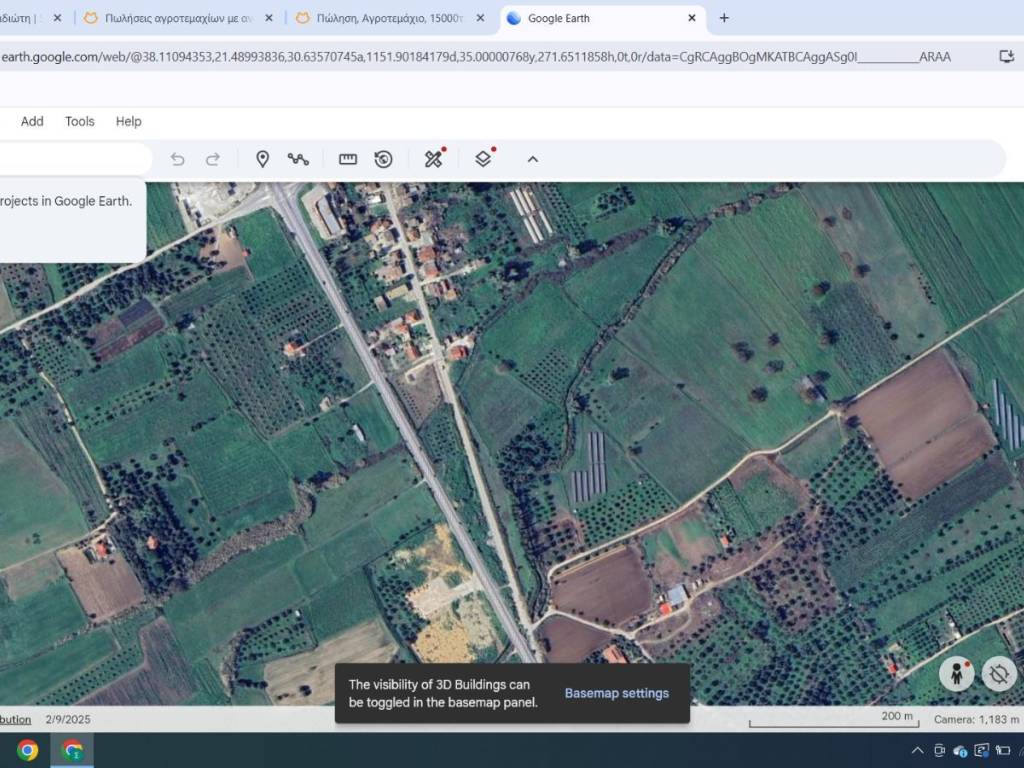Toggle the location tracking round button
Viewport: 1024px width, 768px height.
tap(998, 674)
